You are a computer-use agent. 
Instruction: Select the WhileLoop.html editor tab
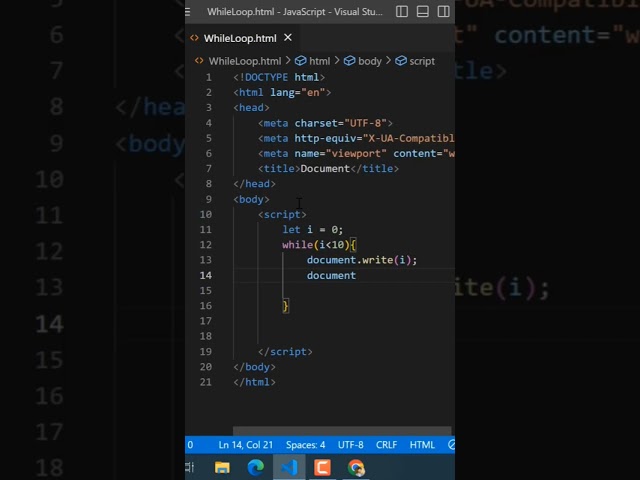click(x=241, y=38)
